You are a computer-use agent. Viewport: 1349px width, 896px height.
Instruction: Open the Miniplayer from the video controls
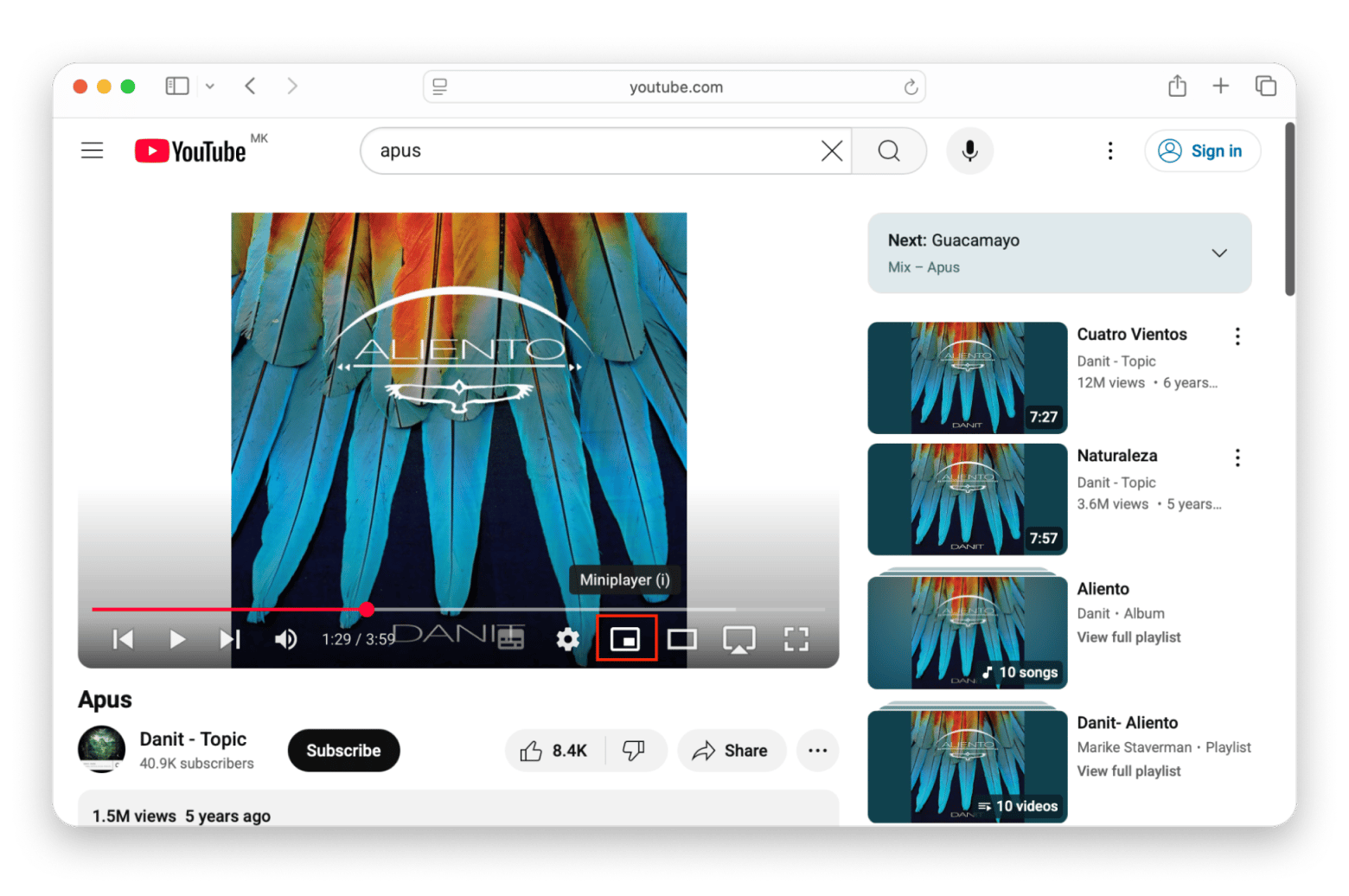point(625,639)
